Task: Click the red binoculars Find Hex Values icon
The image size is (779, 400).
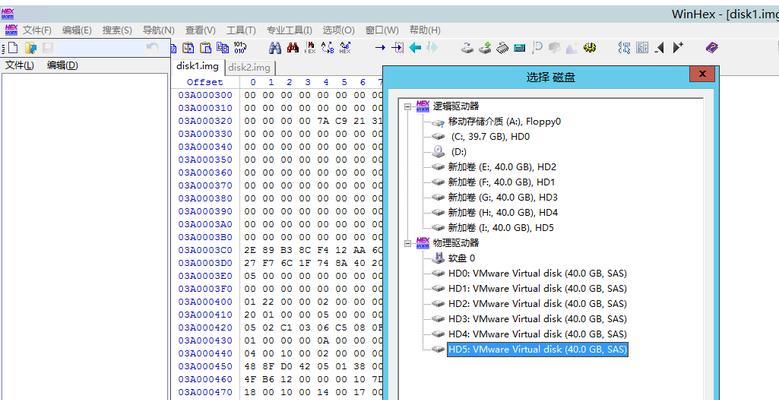Action: tap(293, 48)
